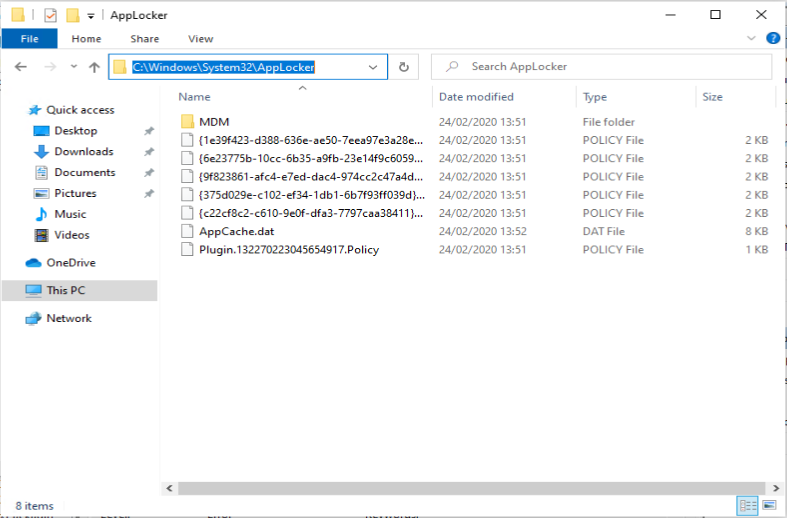
Task: Switch to Details view layout
Action: tap(748, 505)
